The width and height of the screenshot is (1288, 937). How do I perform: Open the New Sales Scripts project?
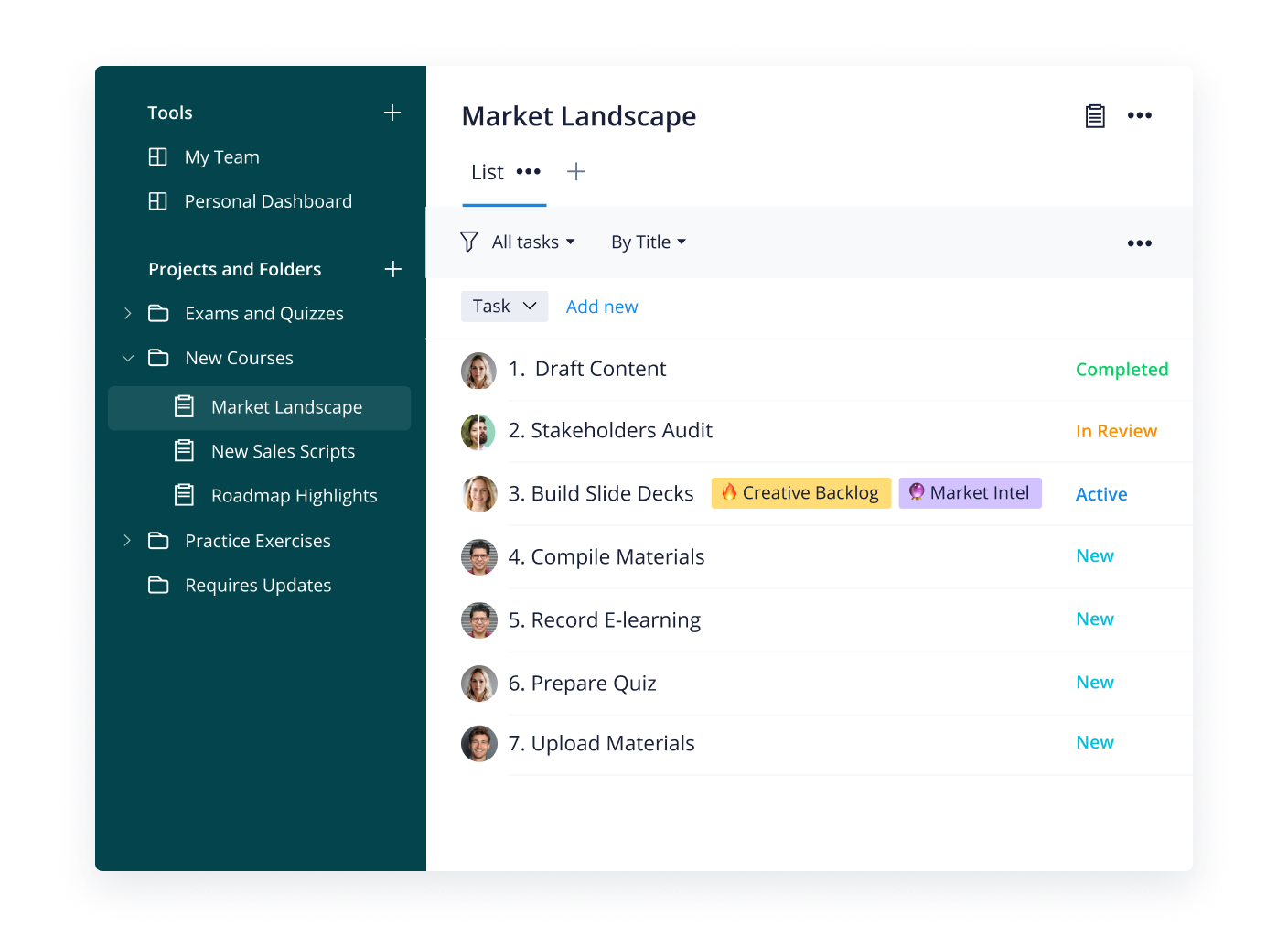tap(283, 451)
